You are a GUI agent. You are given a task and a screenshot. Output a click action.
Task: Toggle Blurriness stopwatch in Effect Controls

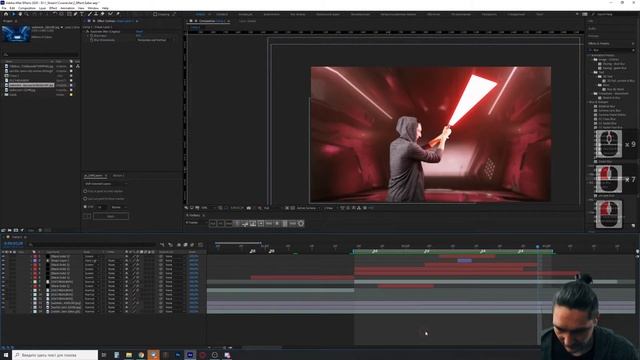tap(91, 36)
